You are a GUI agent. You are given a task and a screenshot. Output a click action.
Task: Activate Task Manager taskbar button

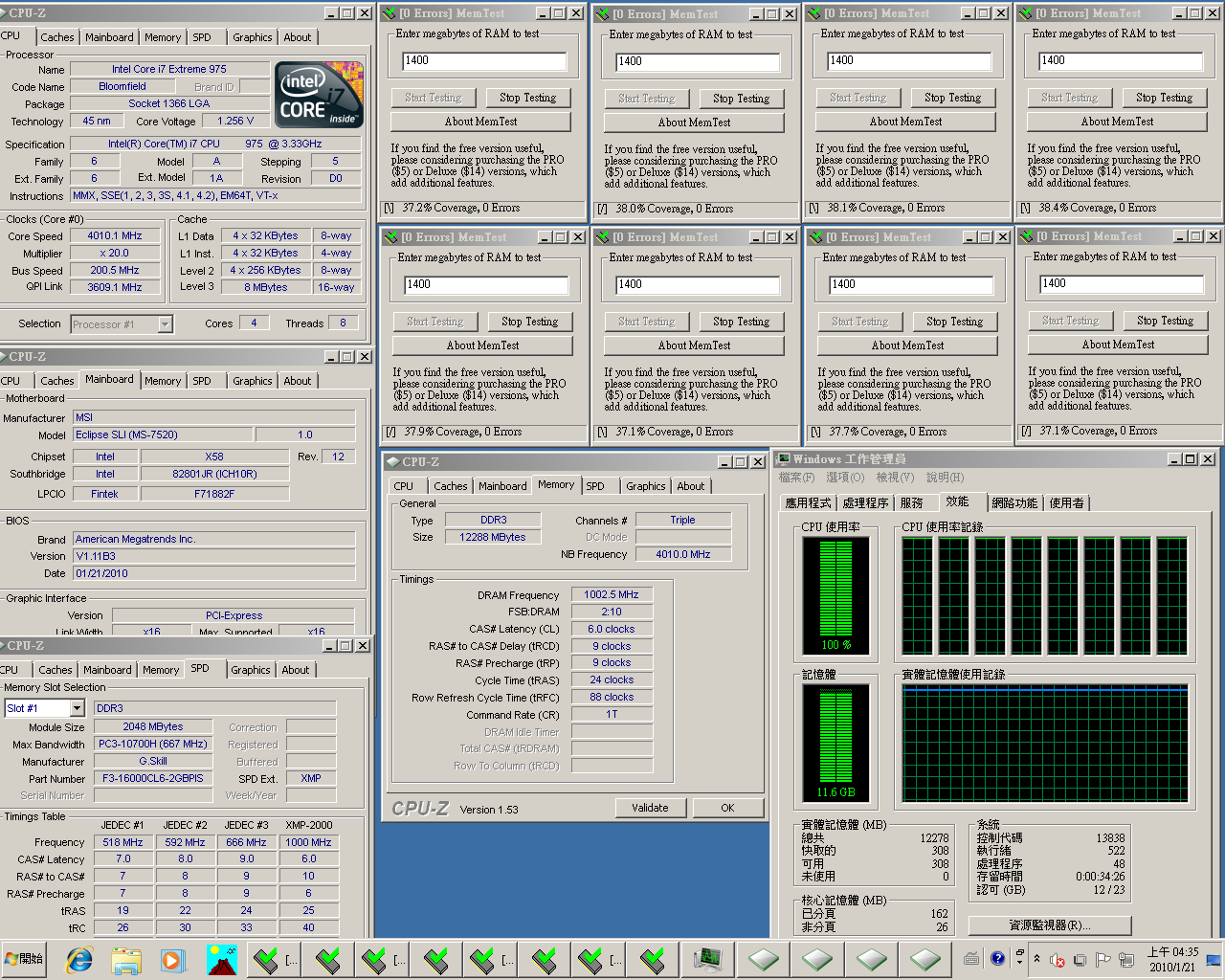pyautogui.click(x=707, y=959)
